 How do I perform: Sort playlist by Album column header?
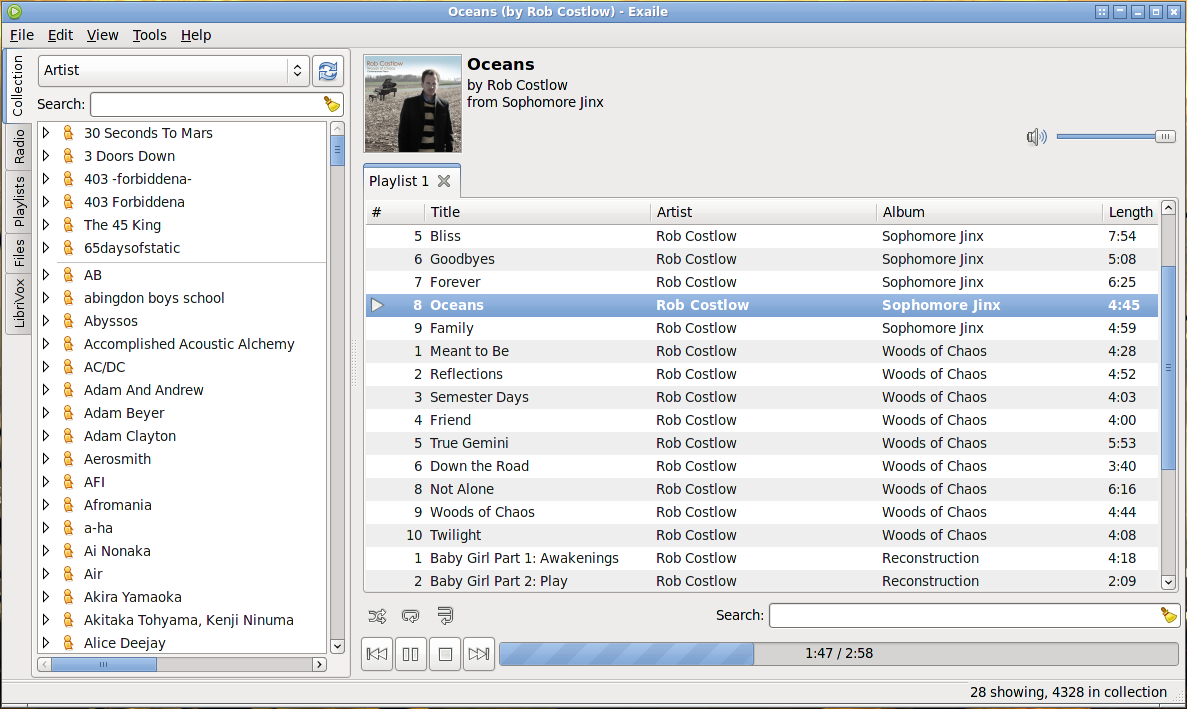pyautogui.click(x=988, y=212)
